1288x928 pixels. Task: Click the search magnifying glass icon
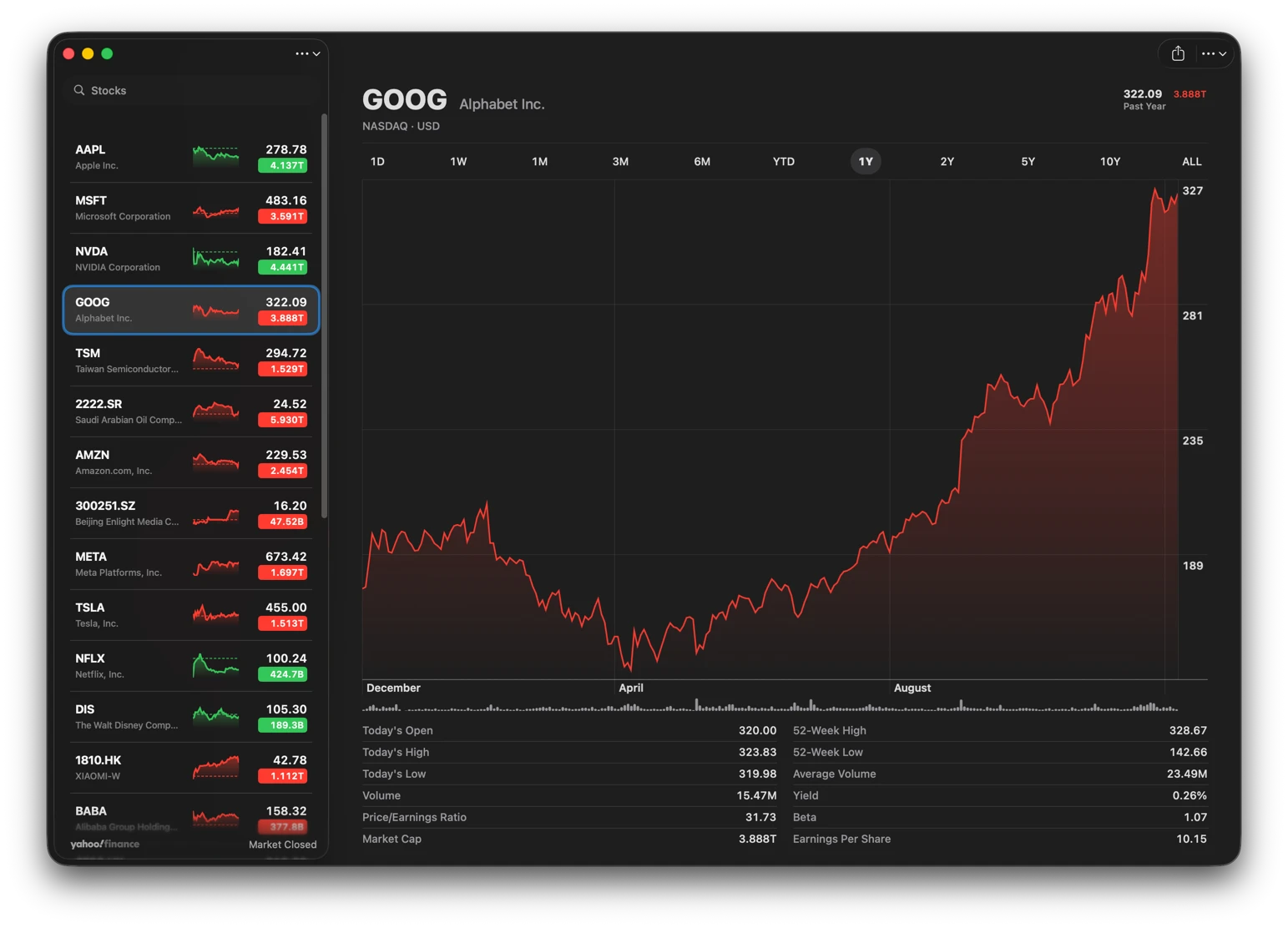pyautogui.click(x=78, y=89)
